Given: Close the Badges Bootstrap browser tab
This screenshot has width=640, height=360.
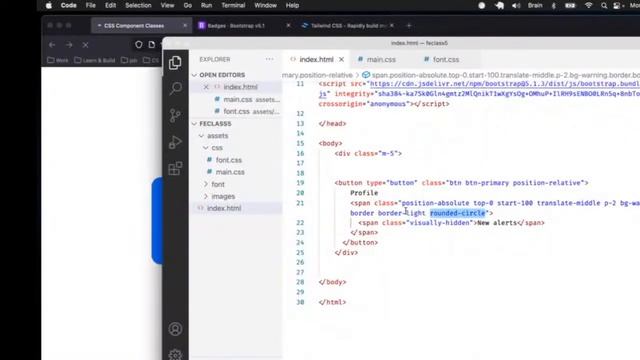Looking at the screenshot, I should [x=288, y=25].
